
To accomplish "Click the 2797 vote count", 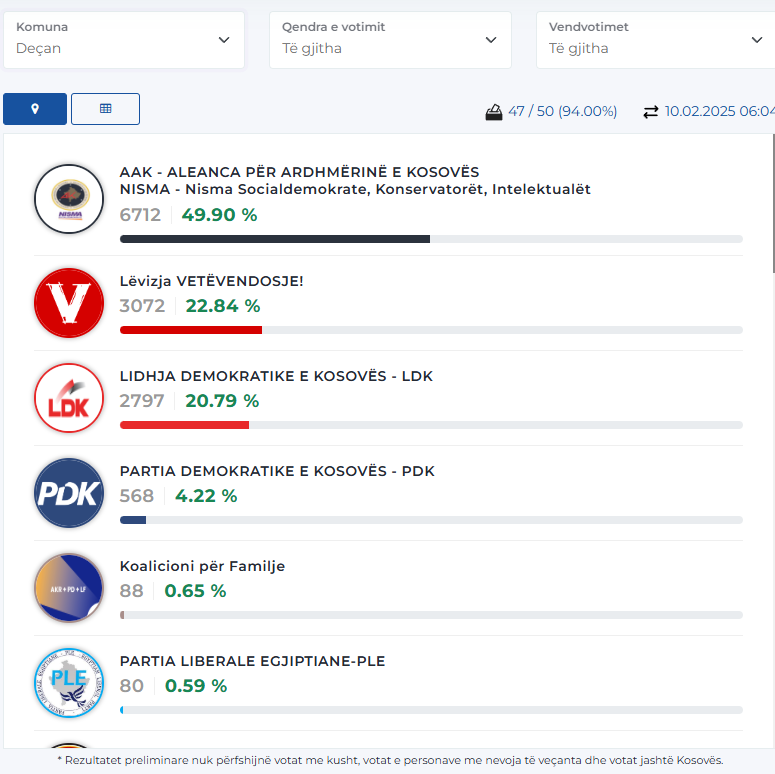I will (x=142, y=401).
